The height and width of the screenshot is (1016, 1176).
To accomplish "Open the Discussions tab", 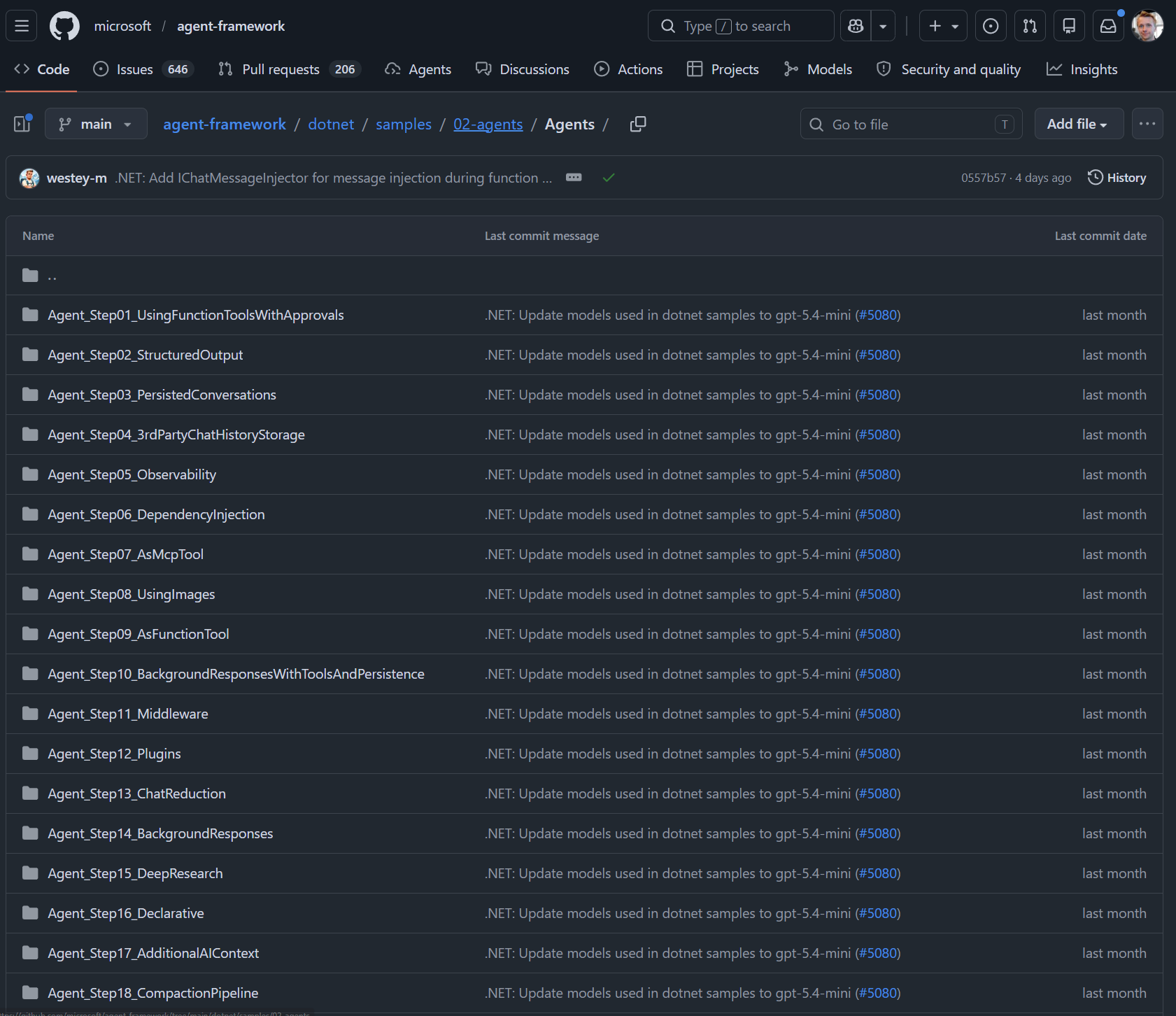I will click(523, 69).
